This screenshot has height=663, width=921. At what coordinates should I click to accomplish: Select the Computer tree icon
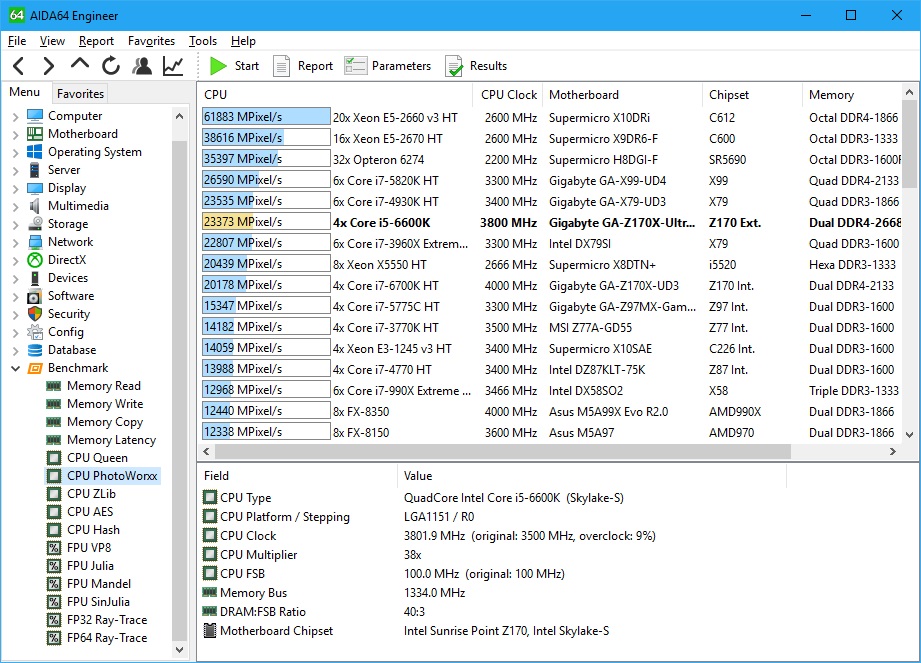(x=35, y=116)
